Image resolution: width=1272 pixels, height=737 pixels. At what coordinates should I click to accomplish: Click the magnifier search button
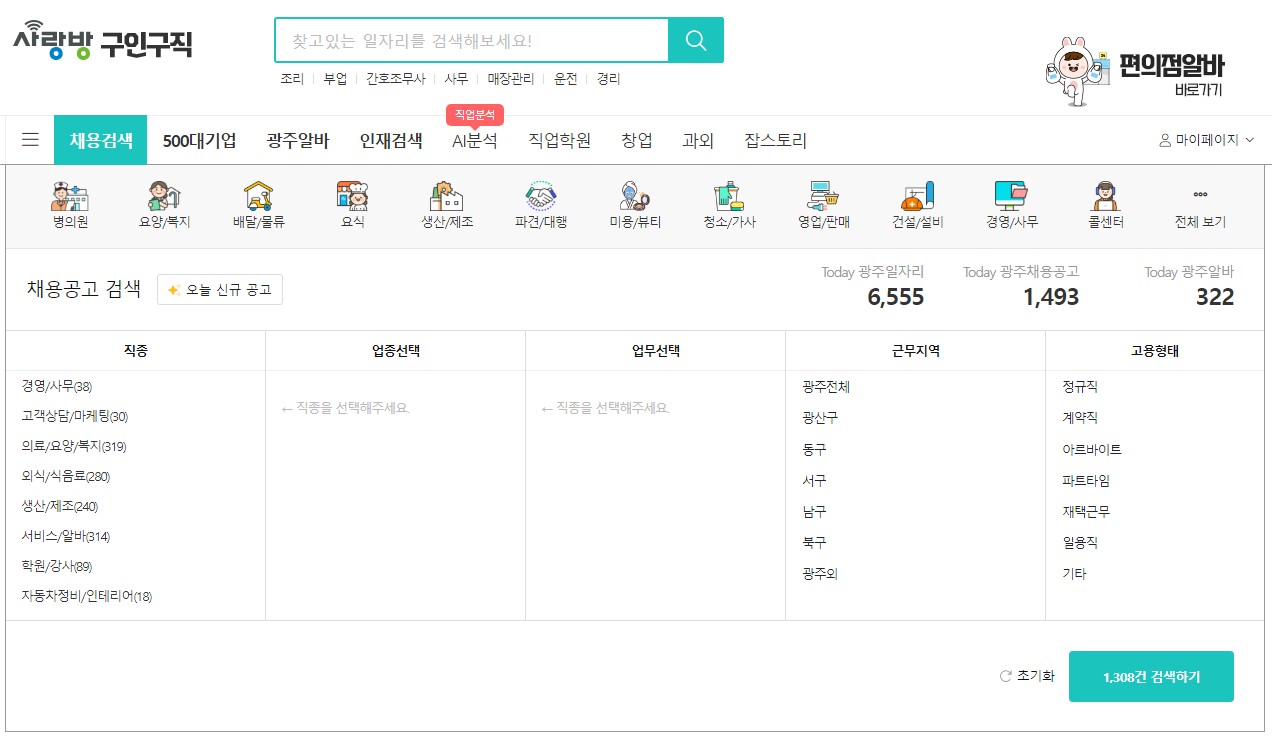[x=695, y=40]
